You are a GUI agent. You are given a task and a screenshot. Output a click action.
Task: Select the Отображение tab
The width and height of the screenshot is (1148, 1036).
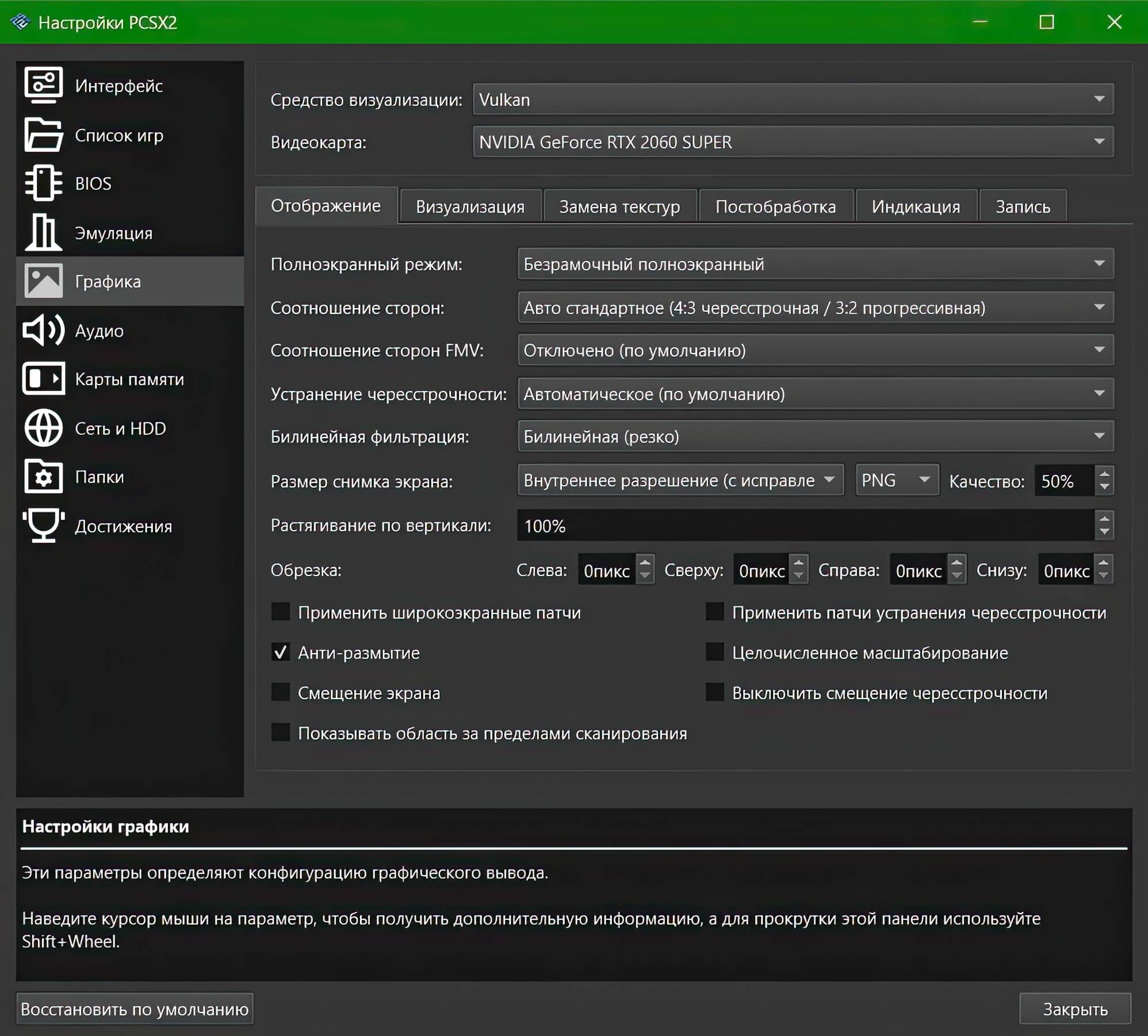[326, 205]
